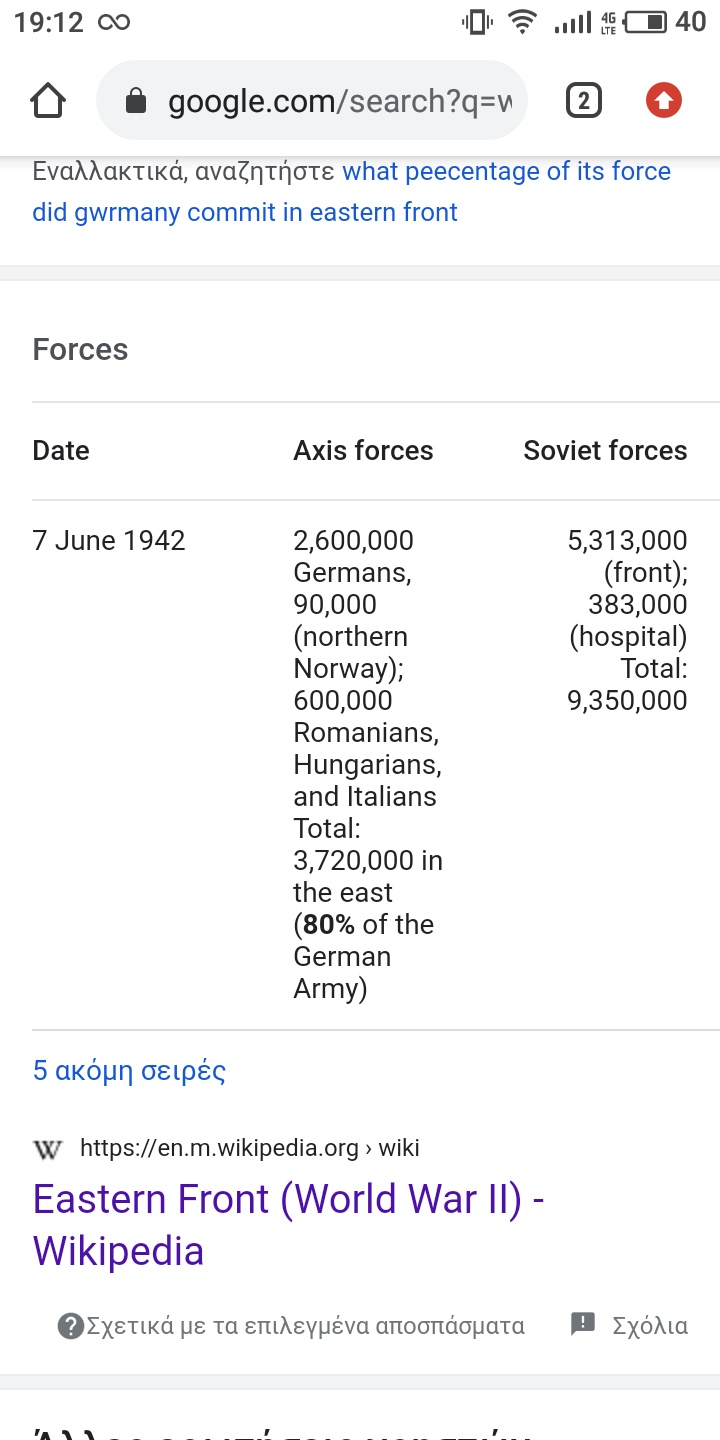
Task: Tap the Forces table heading
Action: click(80, 350)
